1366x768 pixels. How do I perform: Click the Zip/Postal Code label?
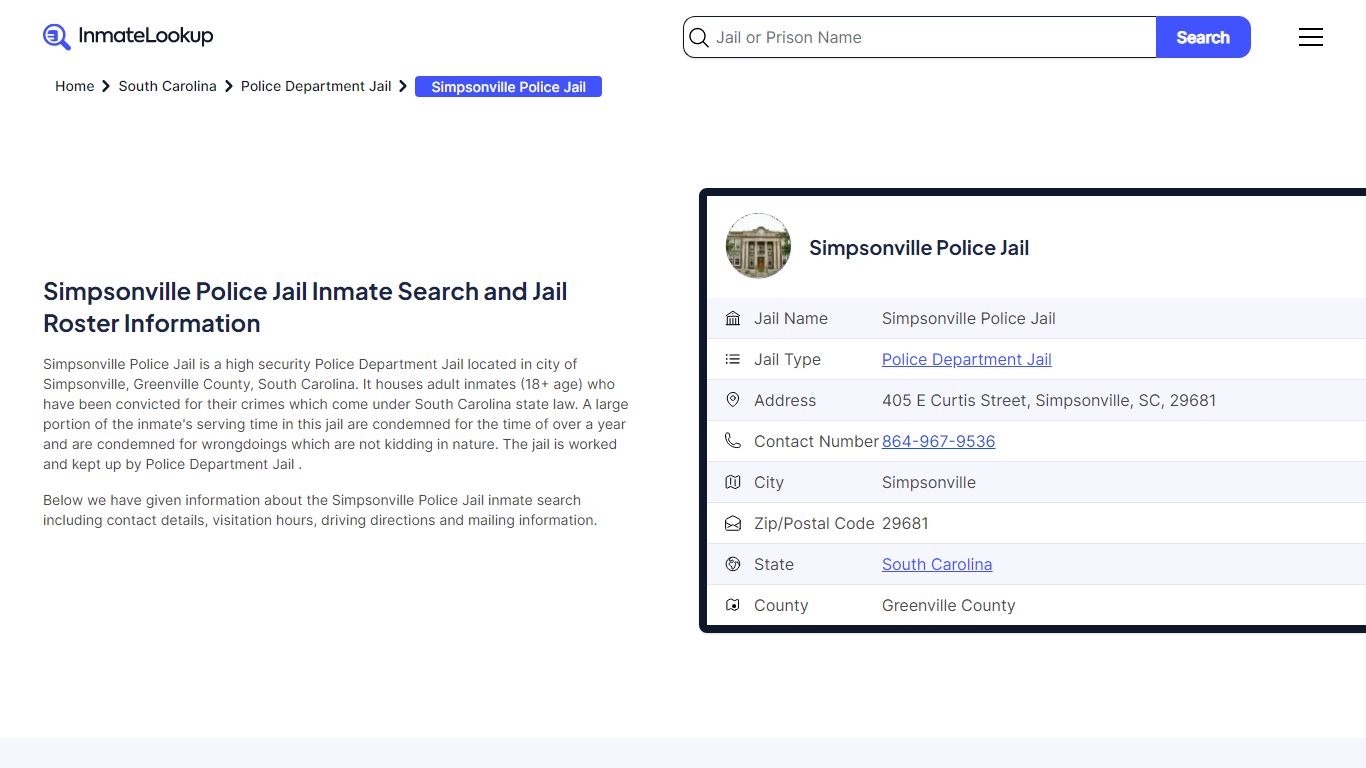814,523
